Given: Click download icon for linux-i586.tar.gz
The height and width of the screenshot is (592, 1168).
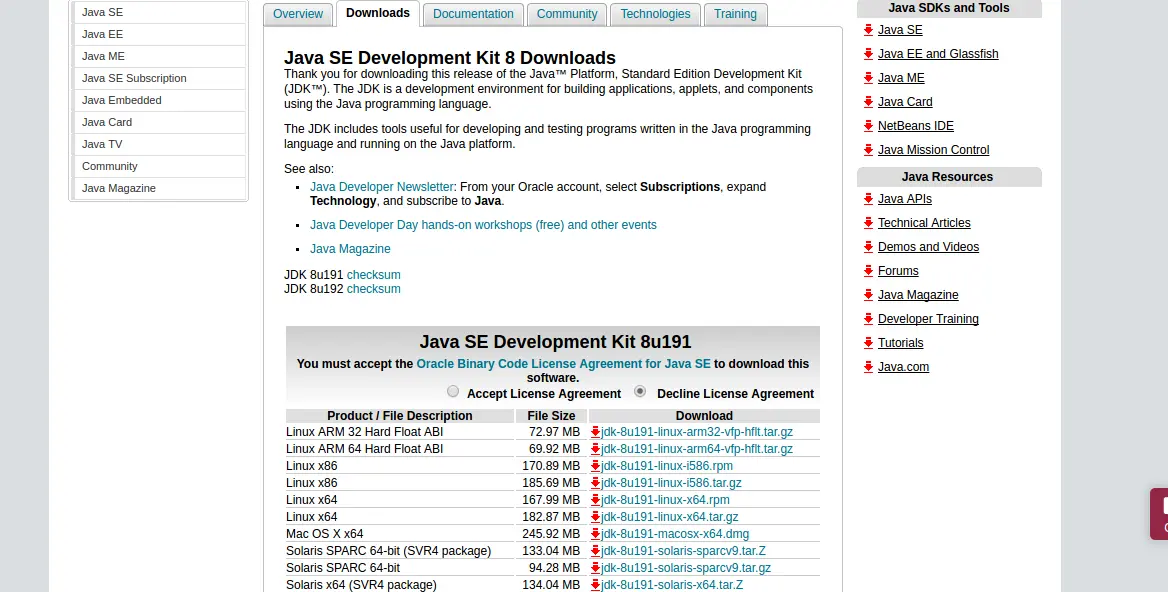Looking at the screenshot, I should click(595, 483).
